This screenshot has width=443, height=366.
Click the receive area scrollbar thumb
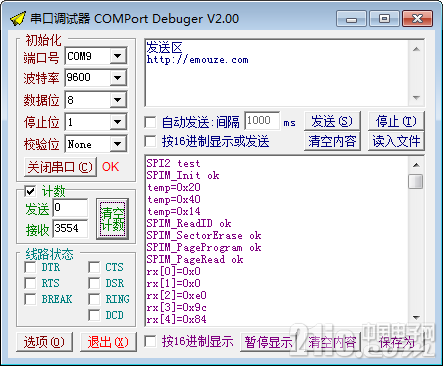[x=416, y=181]
